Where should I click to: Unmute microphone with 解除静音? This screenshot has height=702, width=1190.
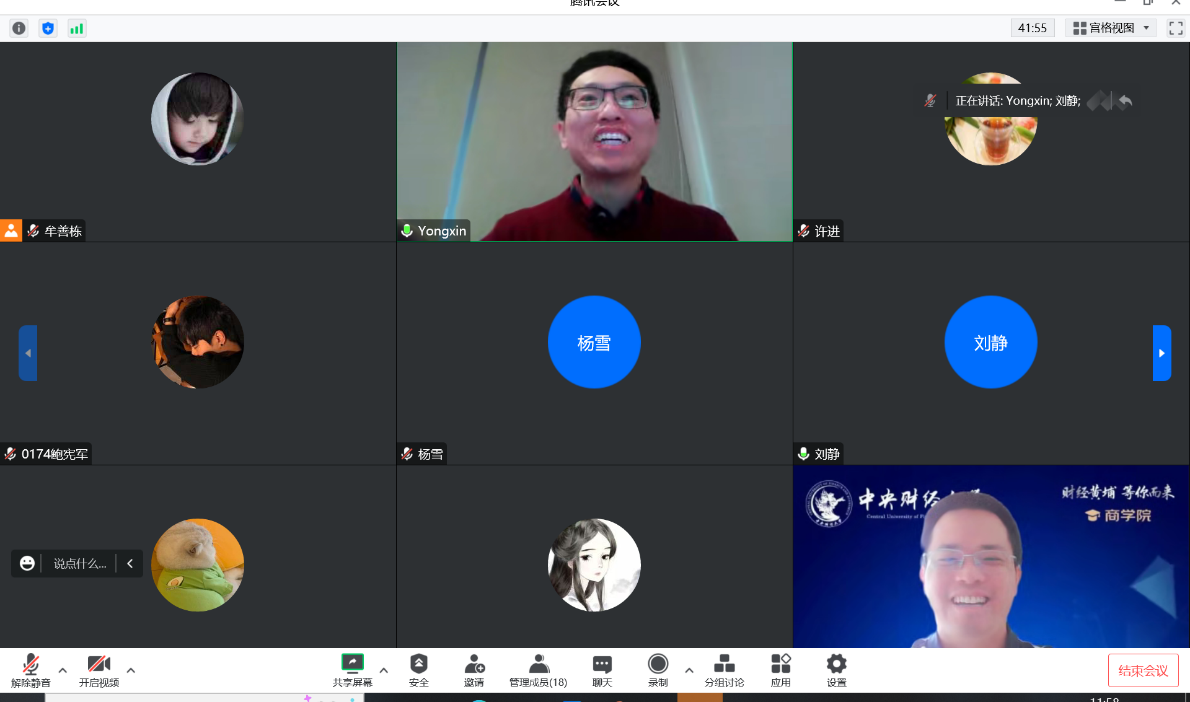(31, 669)
